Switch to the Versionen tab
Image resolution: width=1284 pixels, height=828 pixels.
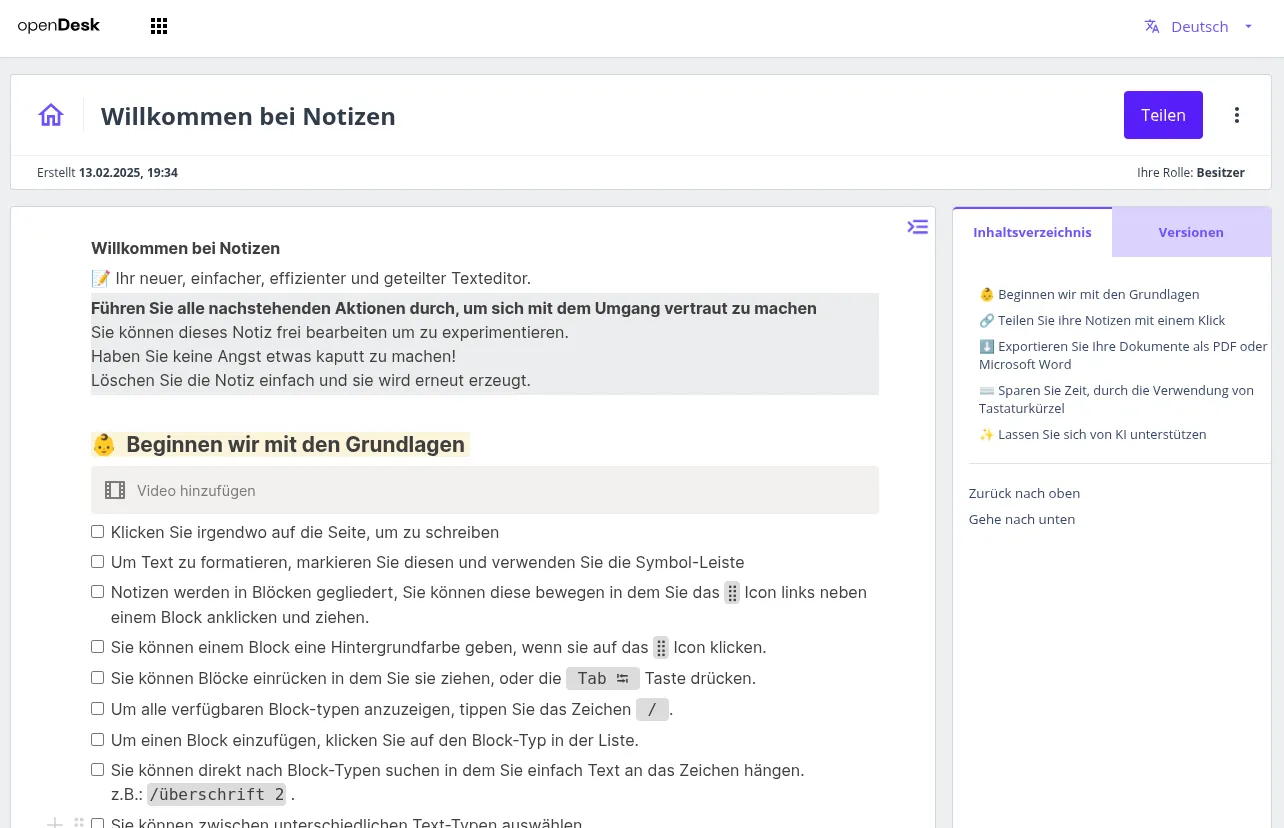click(x=1191, y=231)
